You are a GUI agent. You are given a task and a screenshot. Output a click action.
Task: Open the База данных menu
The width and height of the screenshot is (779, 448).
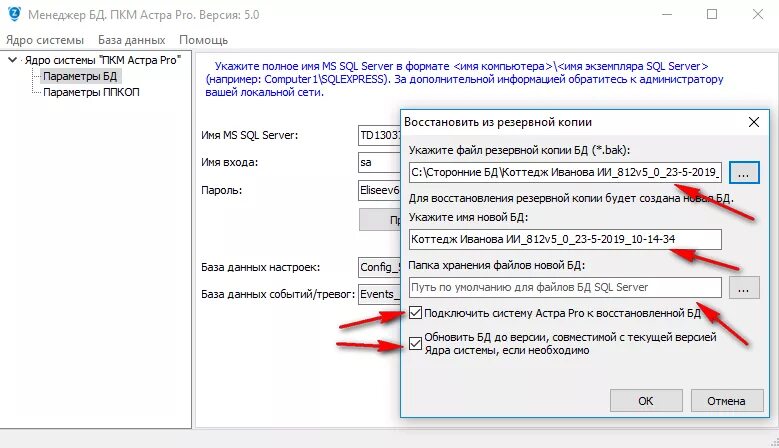[131, 40]
